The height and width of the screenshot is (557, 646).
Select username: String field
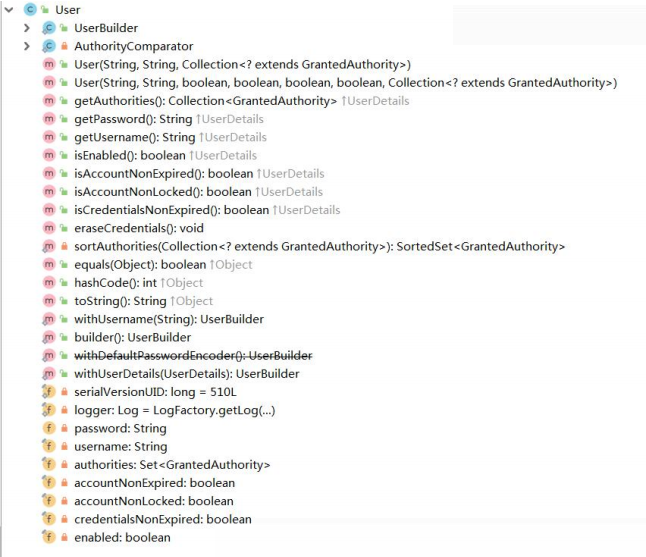point(121,446)
